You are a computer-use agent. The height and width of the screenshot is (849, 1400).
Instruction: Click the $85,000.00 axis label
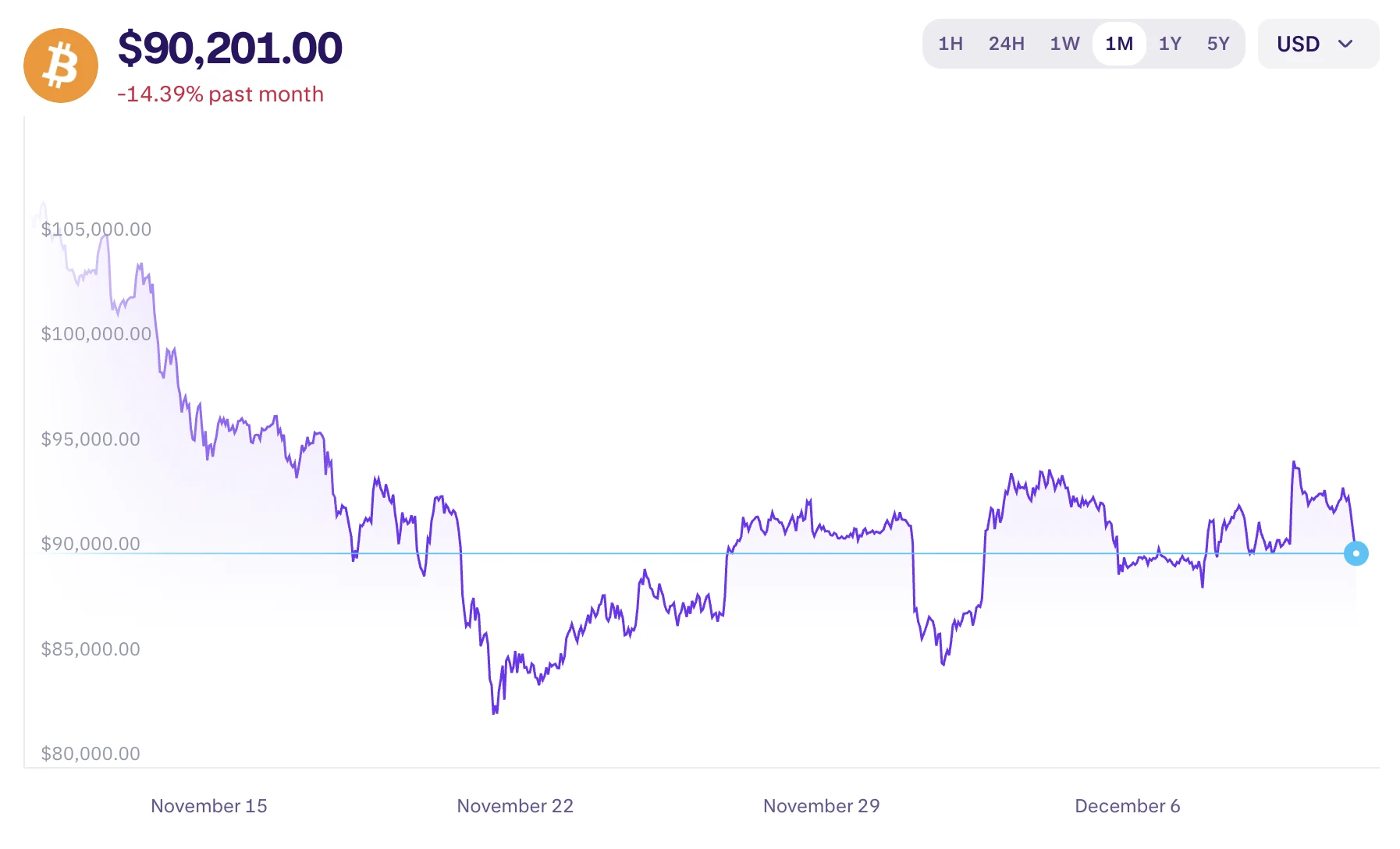pos(91,649)
